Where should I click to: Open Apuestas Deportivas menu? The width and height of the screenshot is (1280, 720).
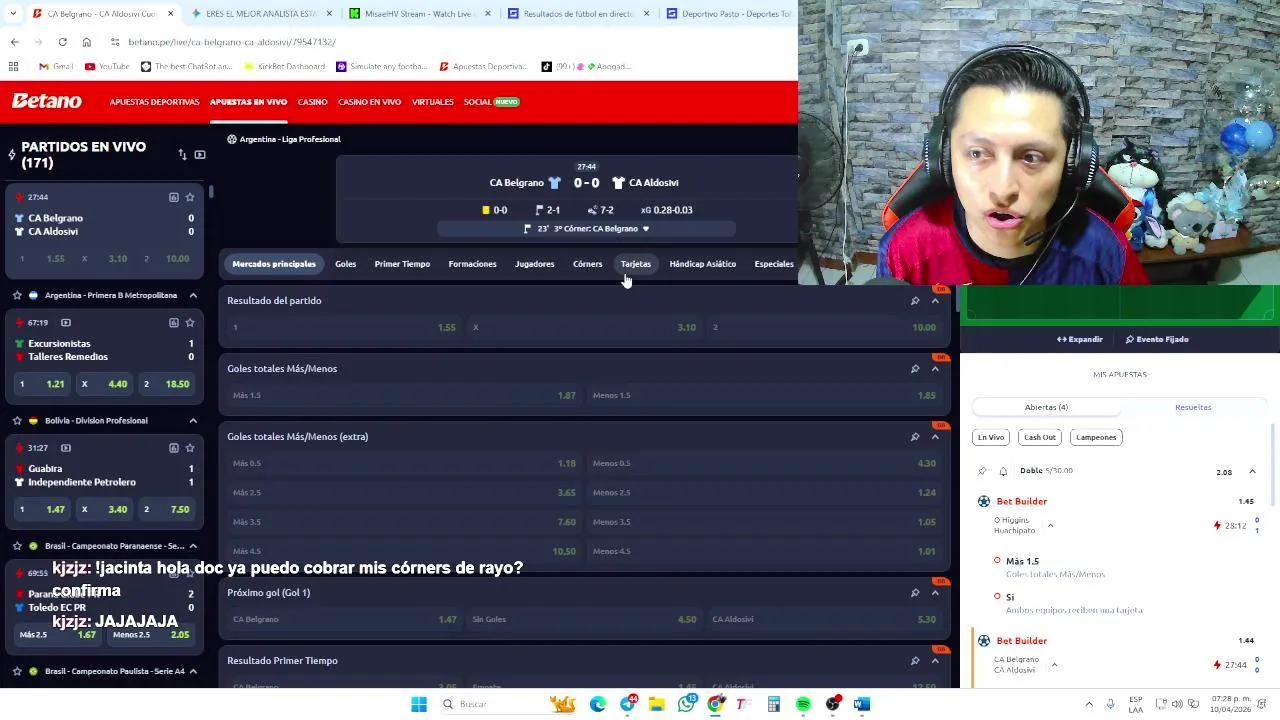[154, 102]
